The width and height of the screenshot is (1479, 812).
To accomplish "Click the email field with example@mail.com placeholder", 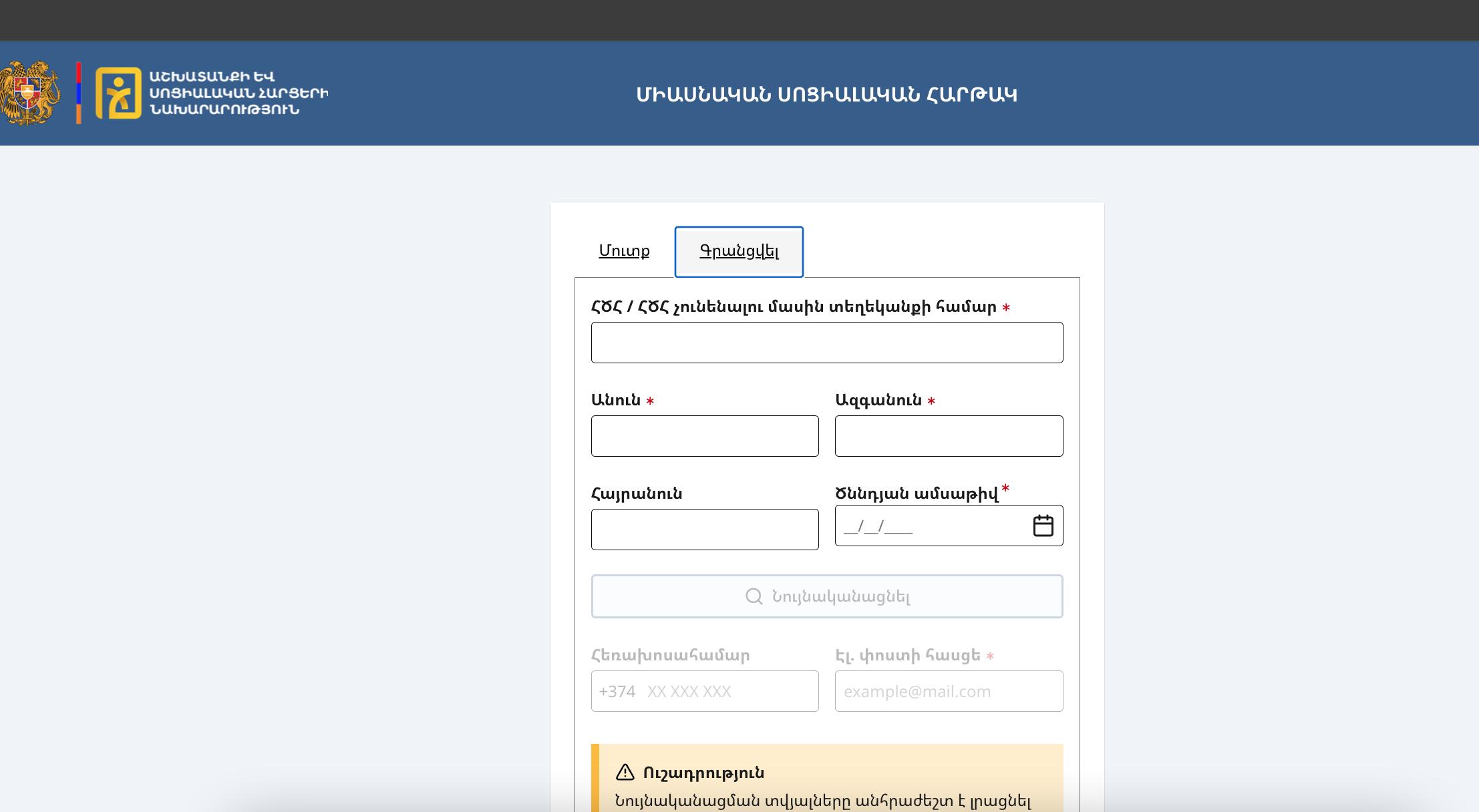I will (x=949, y=691).
